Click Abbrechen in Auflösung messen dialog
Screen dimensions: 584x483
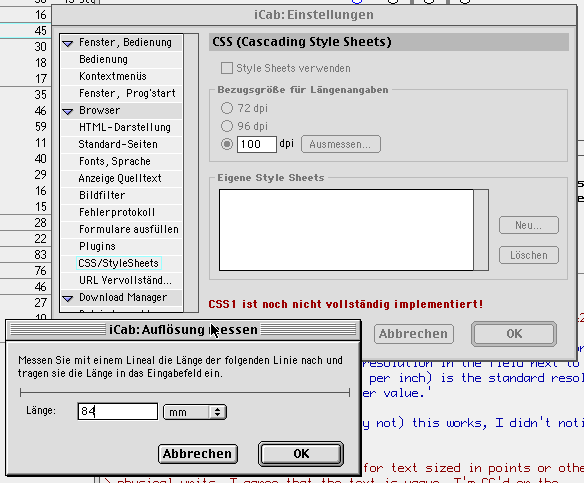[x=198, y=454]
